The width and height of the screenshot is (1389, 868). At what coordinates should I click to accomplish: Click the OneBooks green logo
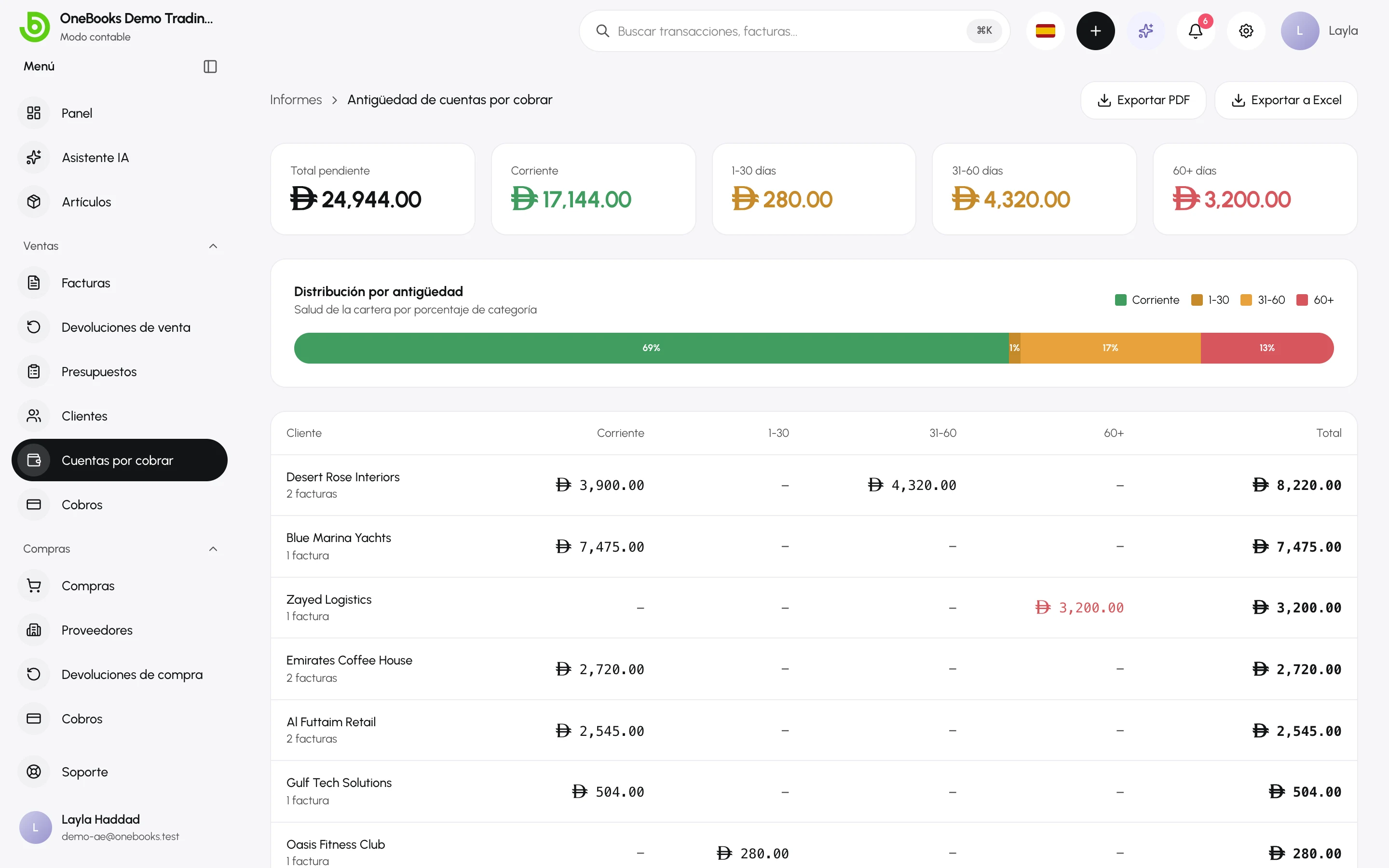pyautogui.click(x=34, y=27)
